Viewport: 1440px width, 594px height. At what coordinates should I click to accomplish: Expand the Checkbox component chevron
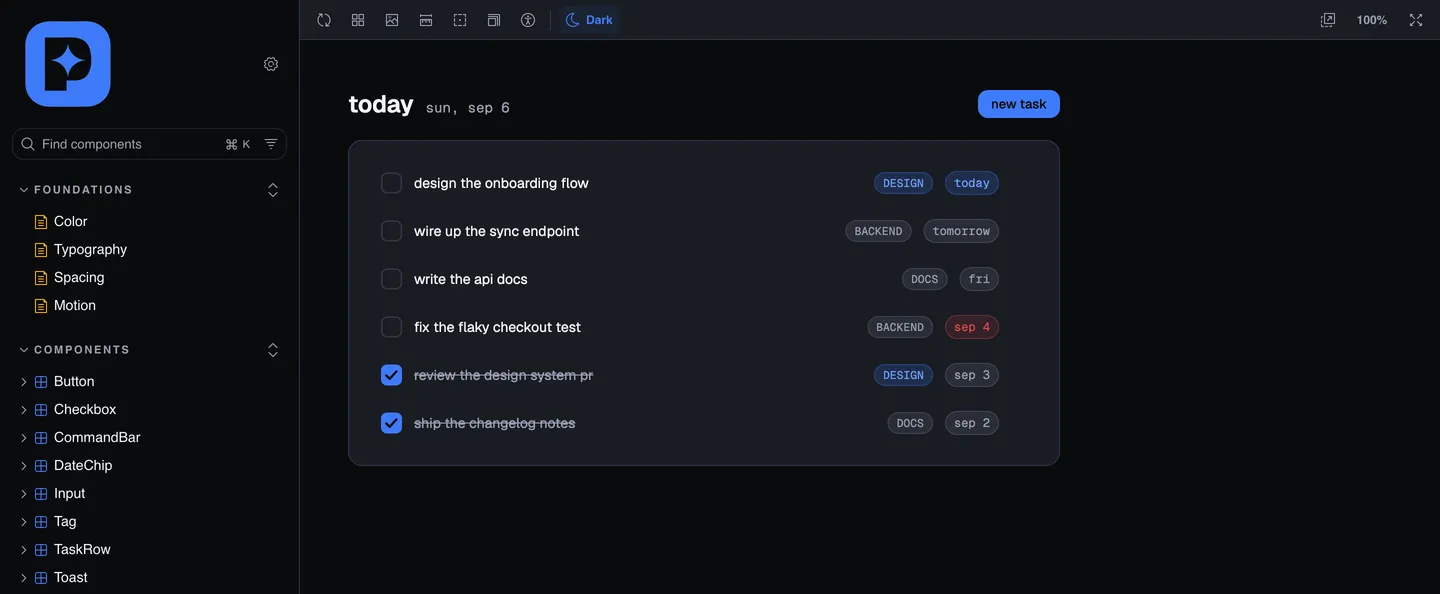click(x=24, y=410)
